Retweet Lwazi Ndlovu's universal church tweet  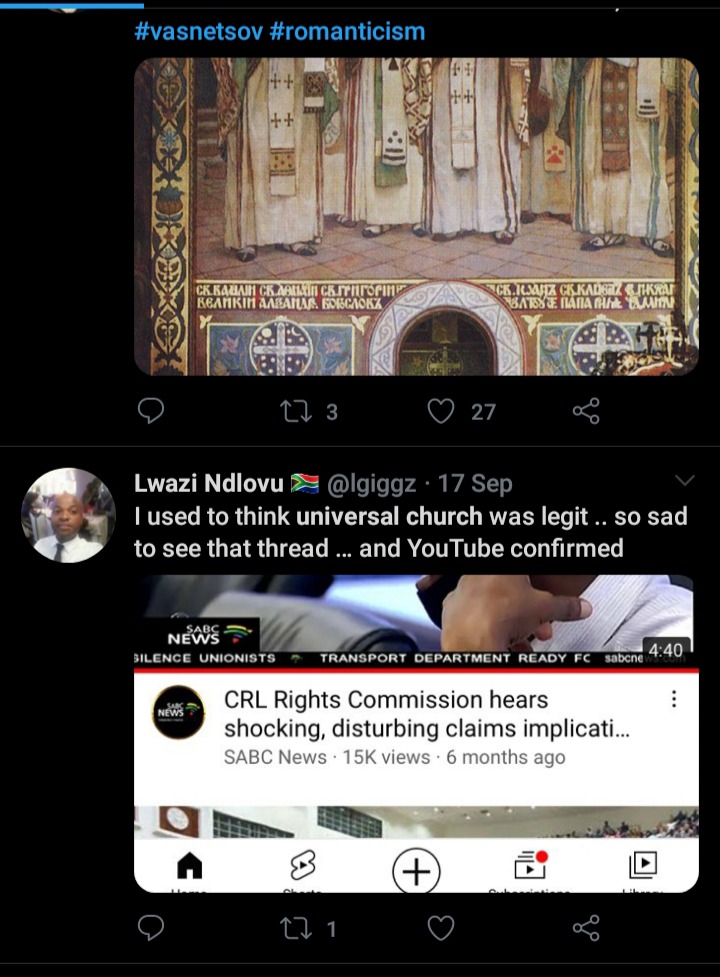pos(295,928)
